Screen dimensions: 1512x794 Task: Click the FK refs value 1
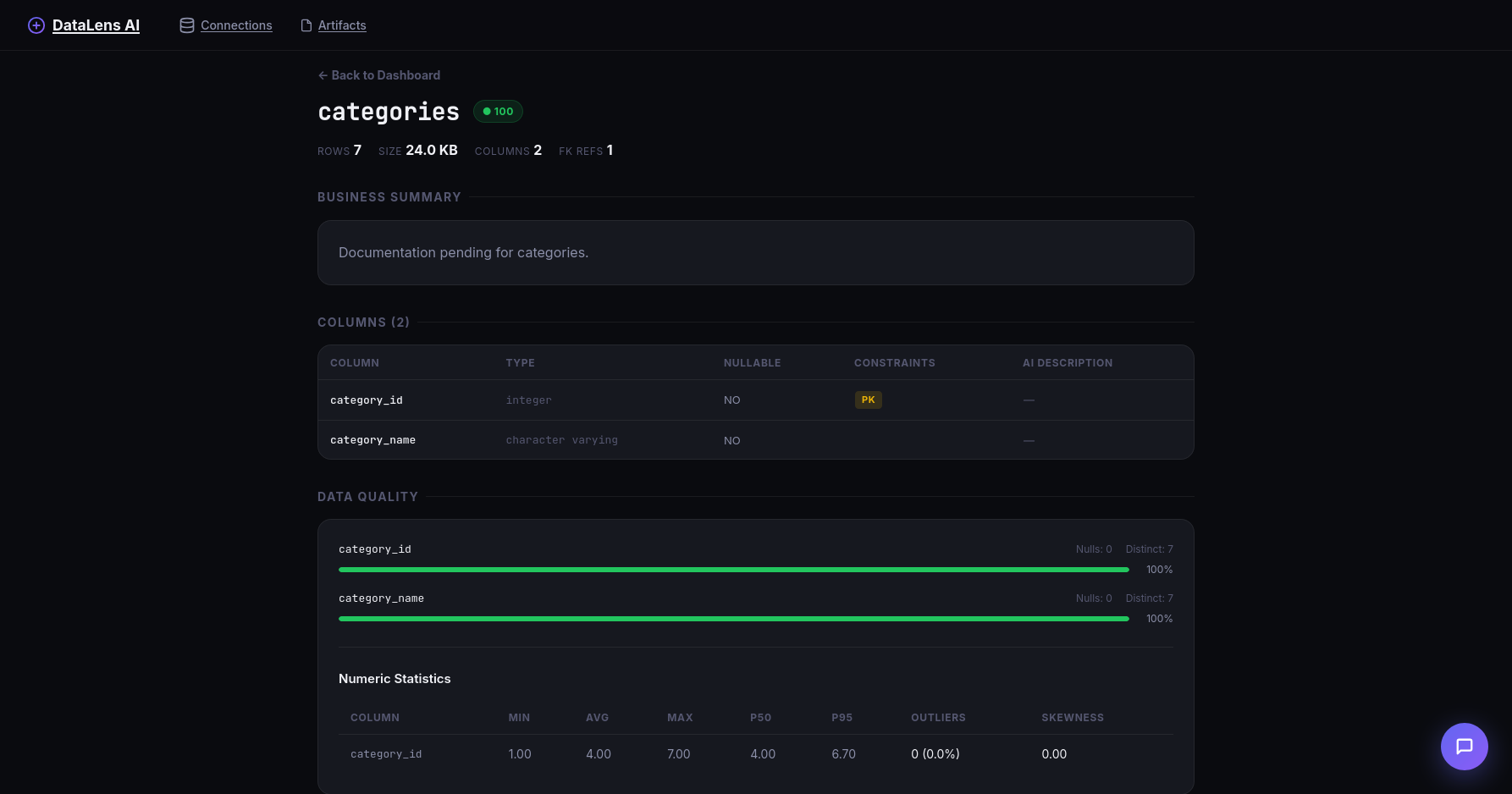[x=610, y=150]
